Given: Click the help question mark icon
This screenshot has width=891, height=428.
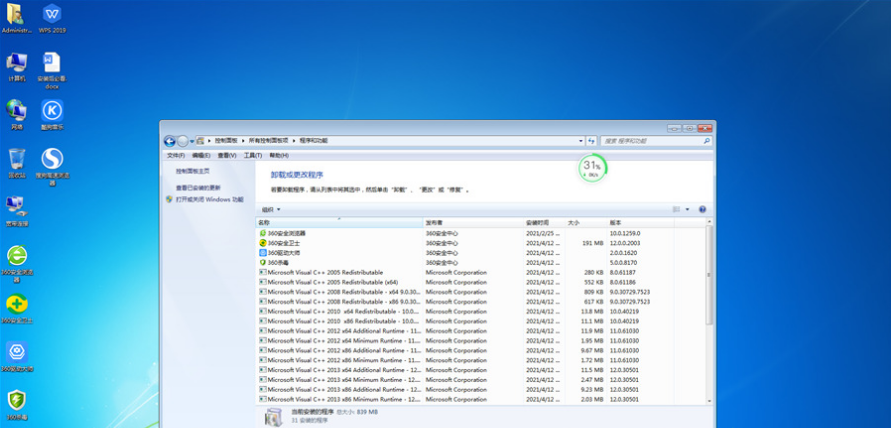Looking at the screenshot, I should [x=702, y=209].
